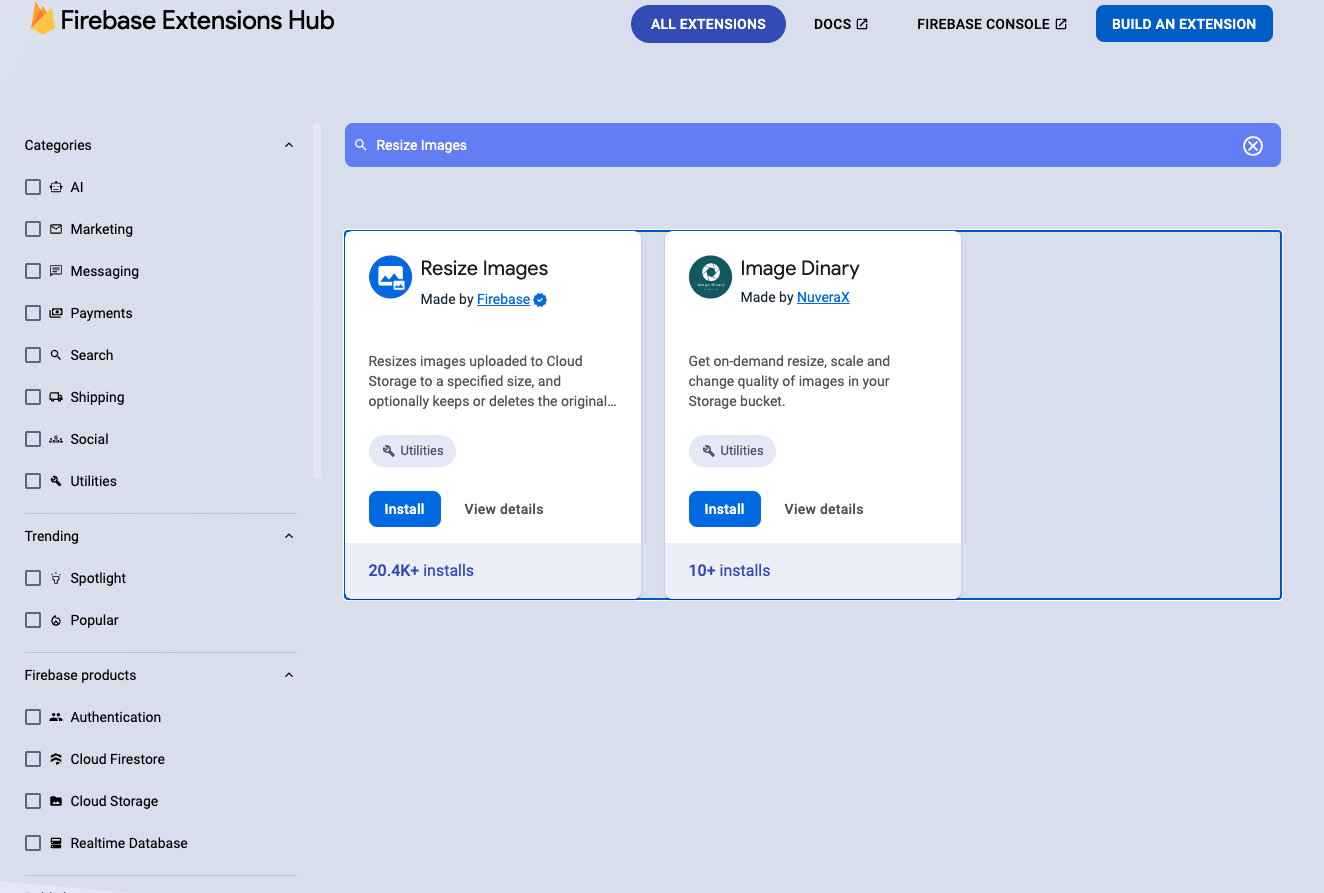Toggle the Shipping checkbox

pyautogui.click(x=33, y=397)
